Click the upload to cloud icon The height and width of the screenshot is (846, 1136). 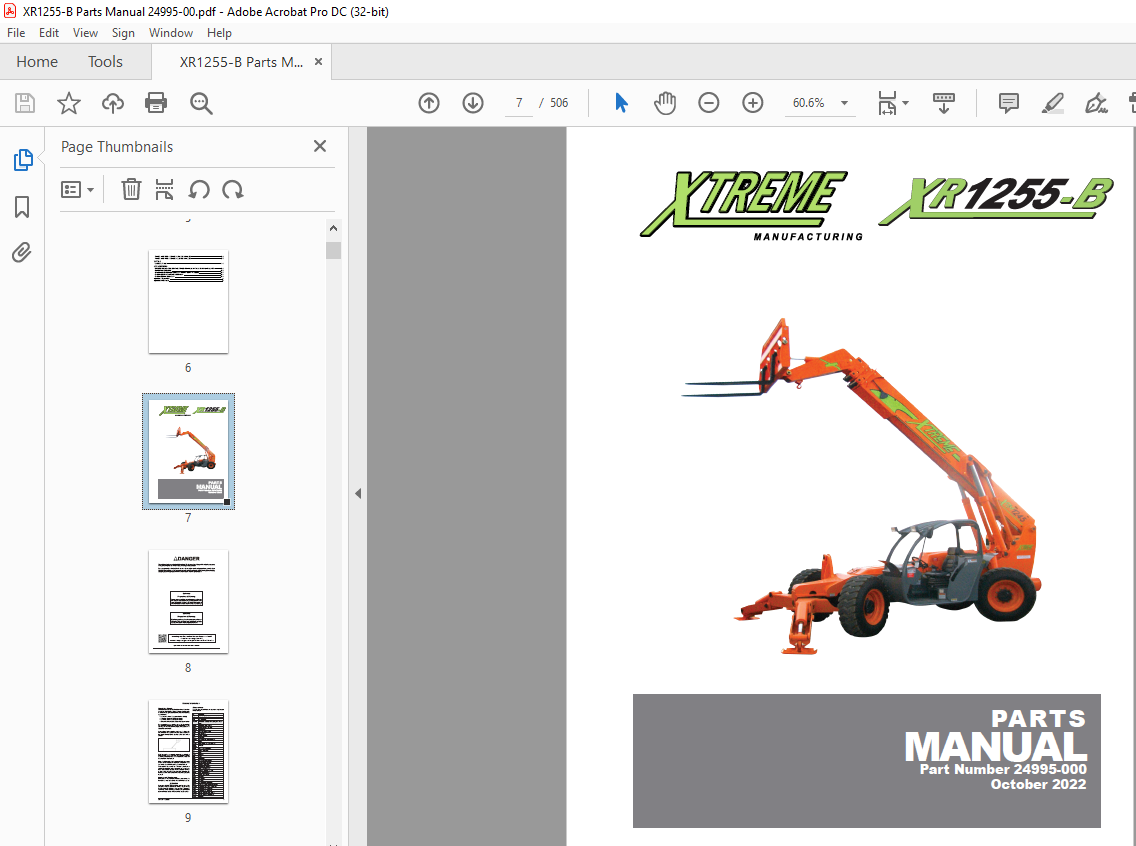pyautogui.click(x=112, y=103)
